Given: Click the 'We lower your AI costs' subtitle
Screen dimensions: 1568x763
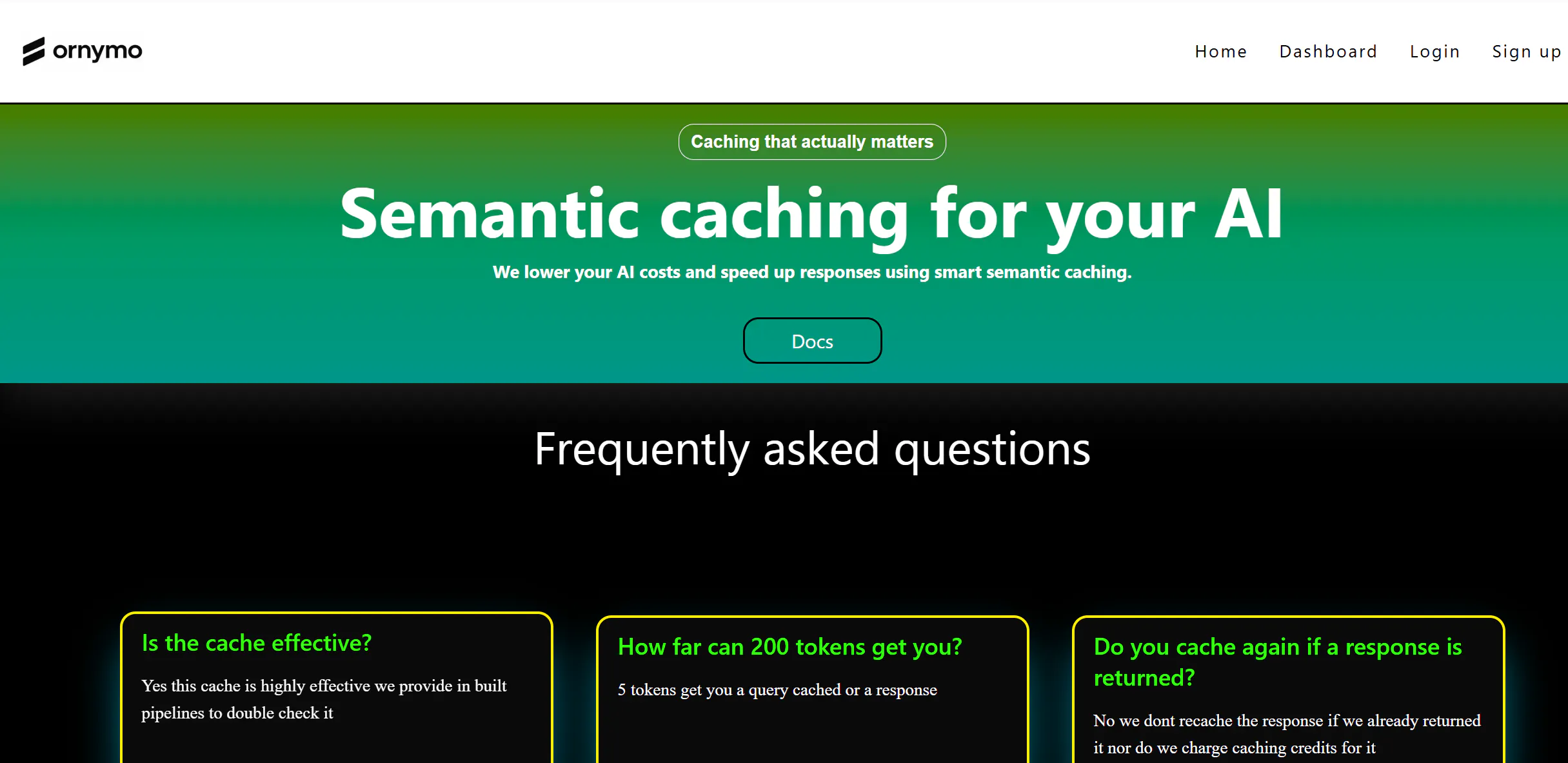Looking at the screenshot, I should [x=812, y=272].
